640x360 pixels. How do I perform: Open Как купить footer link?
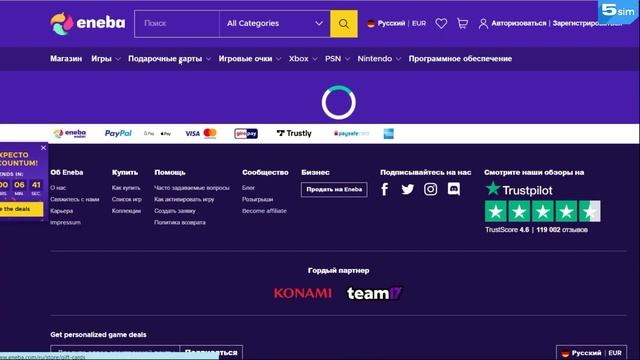(x=126, y=188)
